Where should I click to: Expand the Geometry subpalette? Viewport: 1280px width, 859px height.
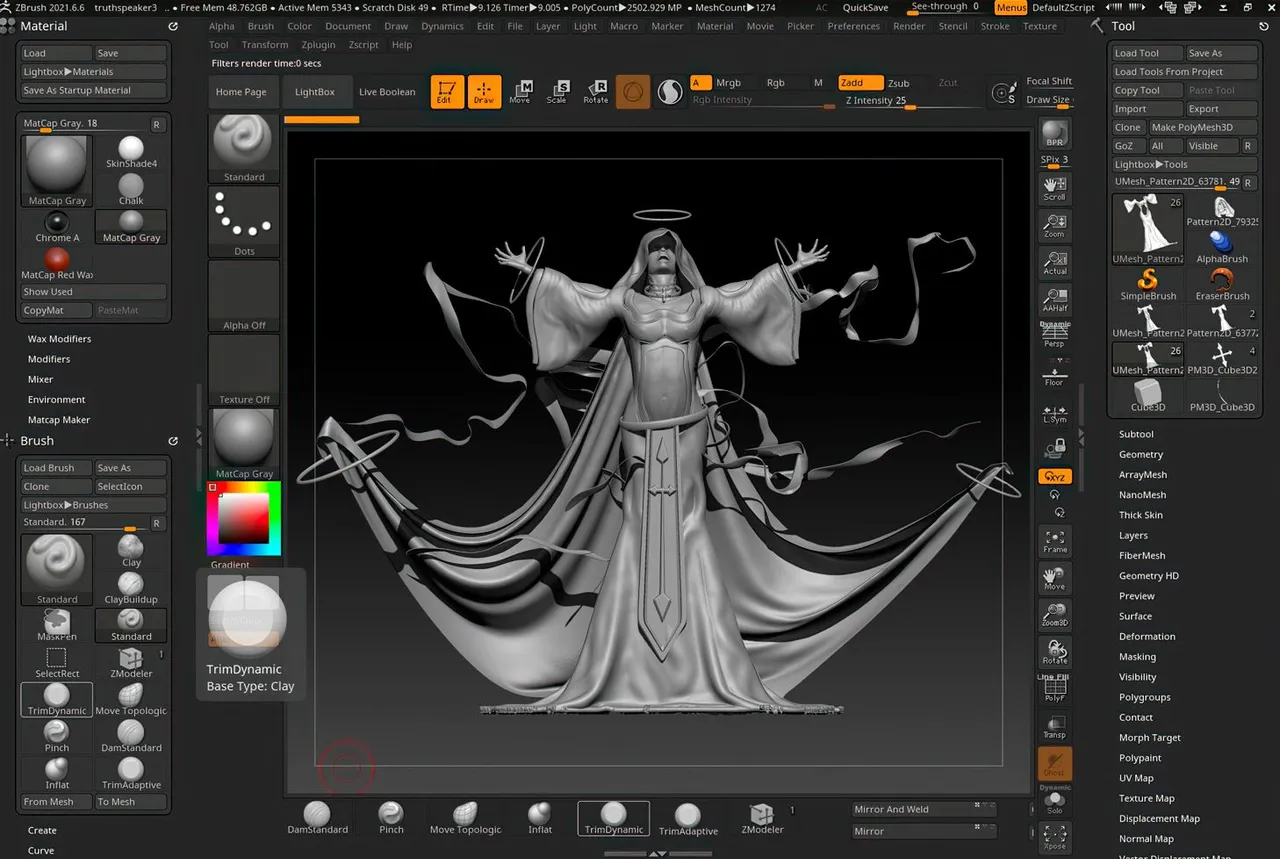click(1141, 454)
